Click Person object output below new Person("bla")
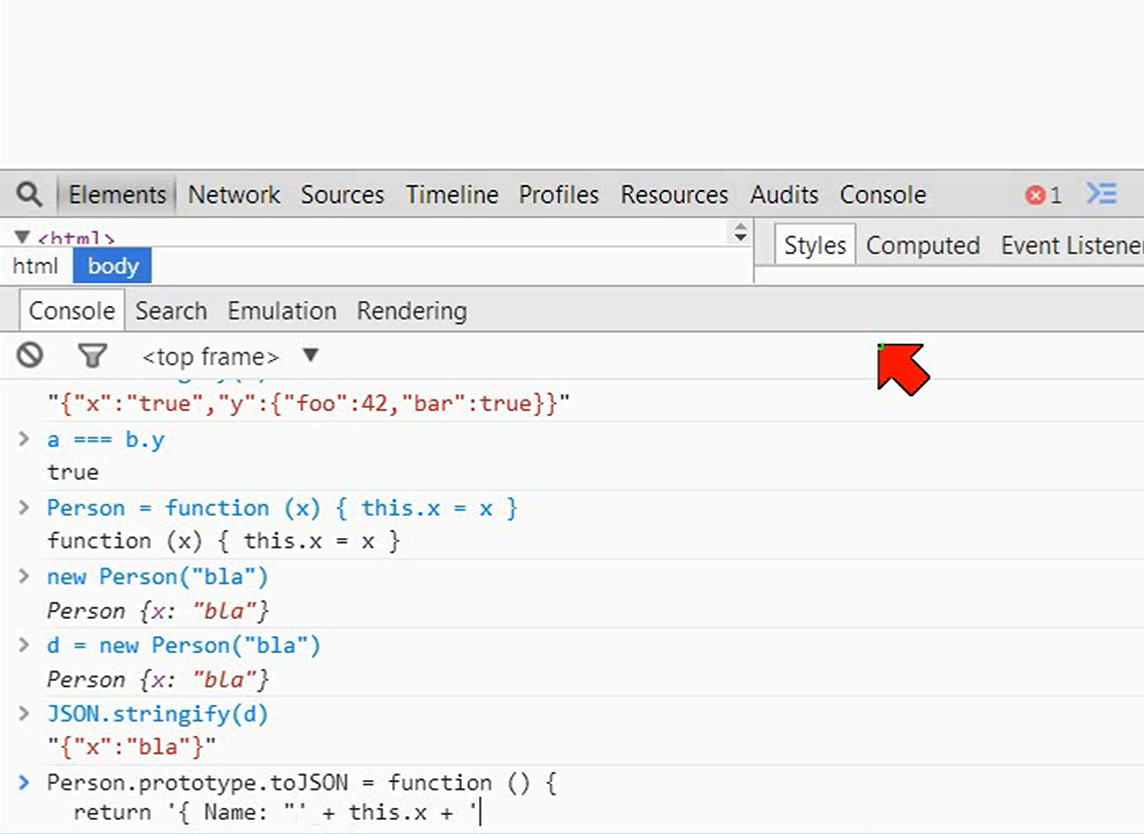This screenshot has height=834, width=1144. click(x=158, y=610)
